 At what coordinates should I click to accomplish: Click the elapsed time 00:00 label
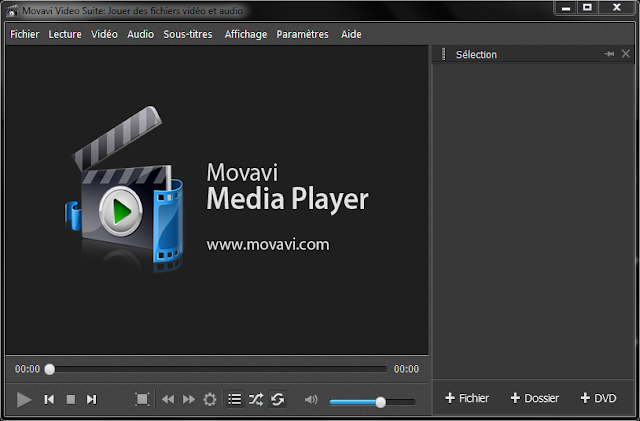point(27,369)
